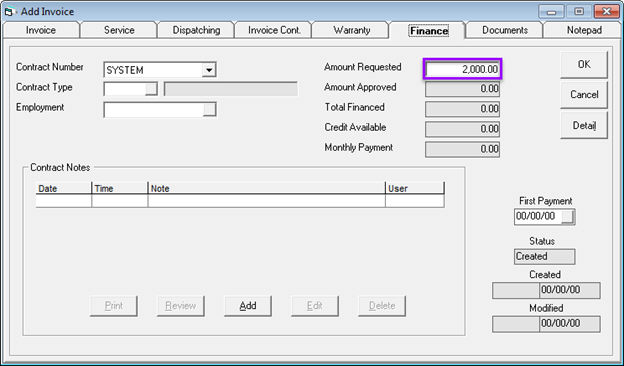Click the Cancel button
The width and height of the screenshot is (624, 366).
[584, 95]
